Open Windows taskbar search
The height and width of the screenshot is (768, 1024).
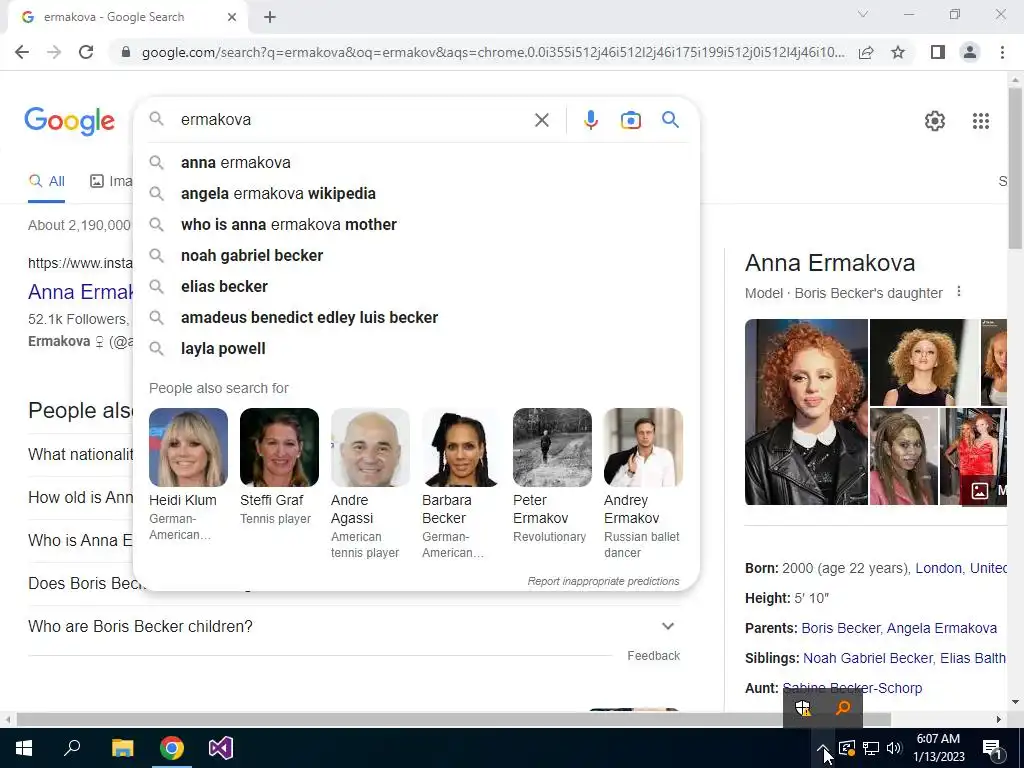pyautogui.click(x=72, y=748)
